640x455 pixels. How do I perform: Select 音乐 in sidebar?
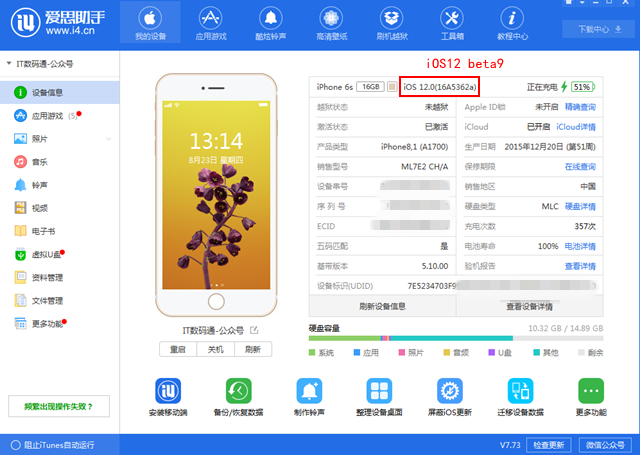(60, 162)
